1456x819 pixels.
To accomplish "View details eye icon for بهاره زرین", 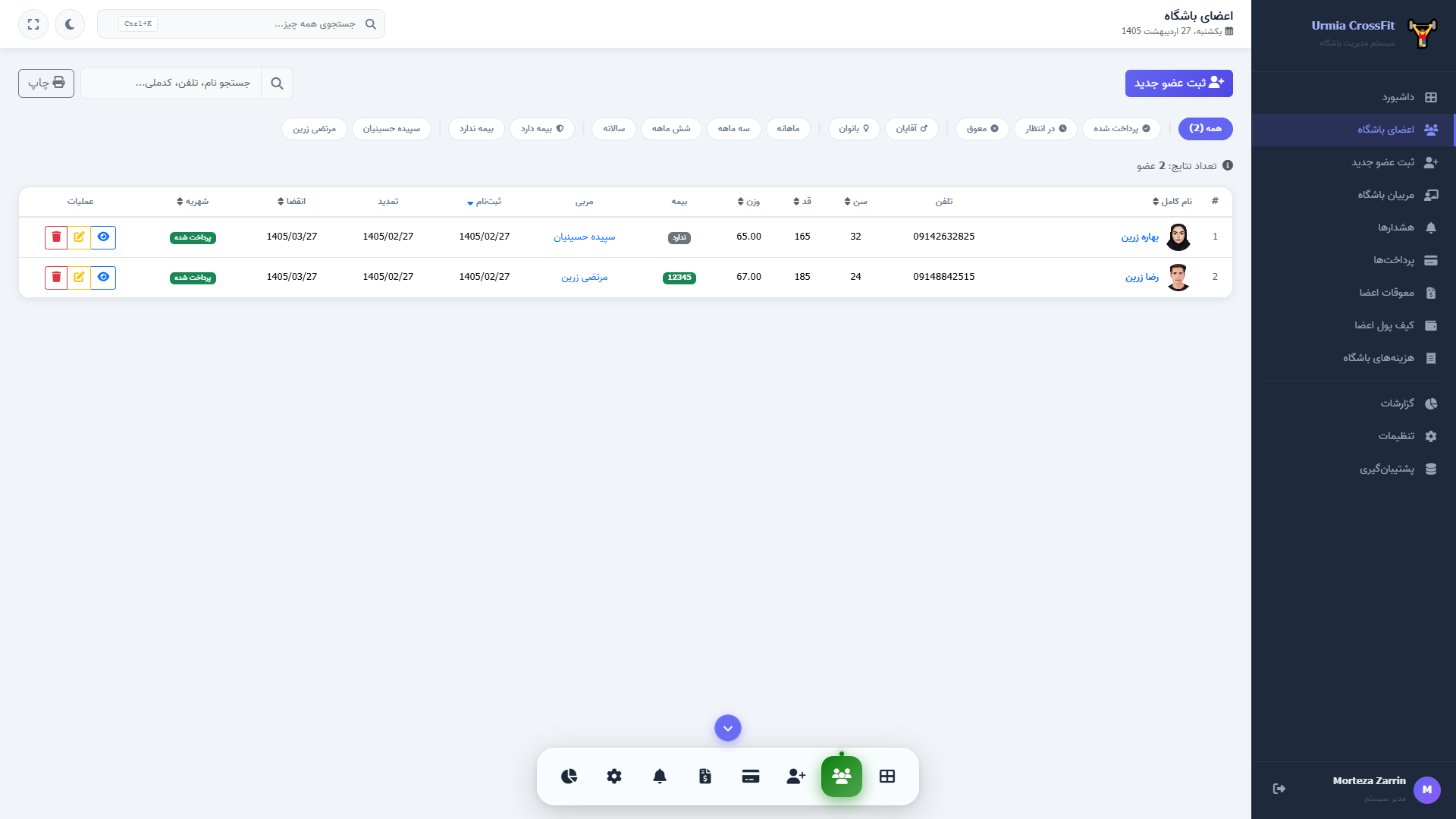I will pos(103,237).
